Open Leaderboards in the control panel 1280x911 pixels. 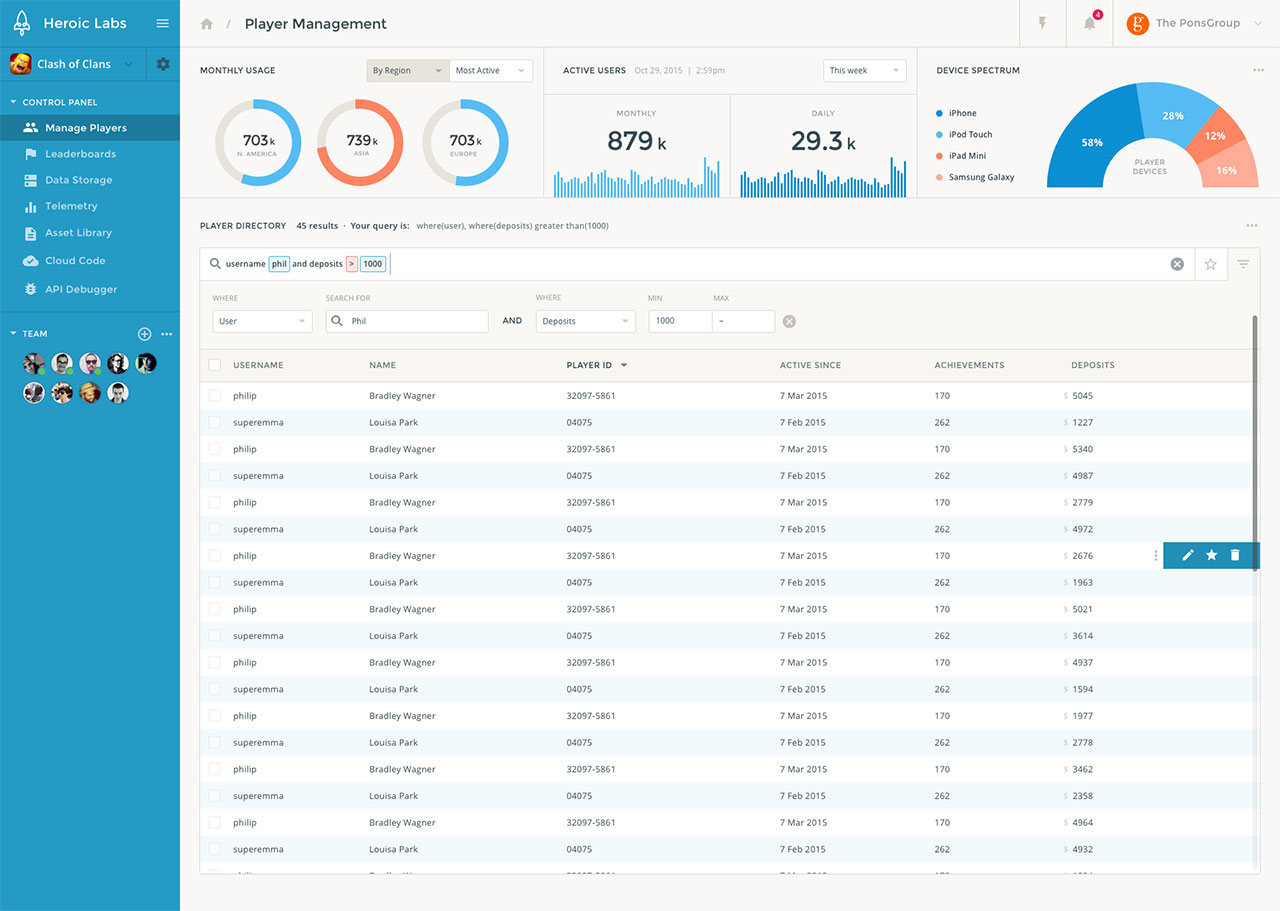[x=80, y=154]
